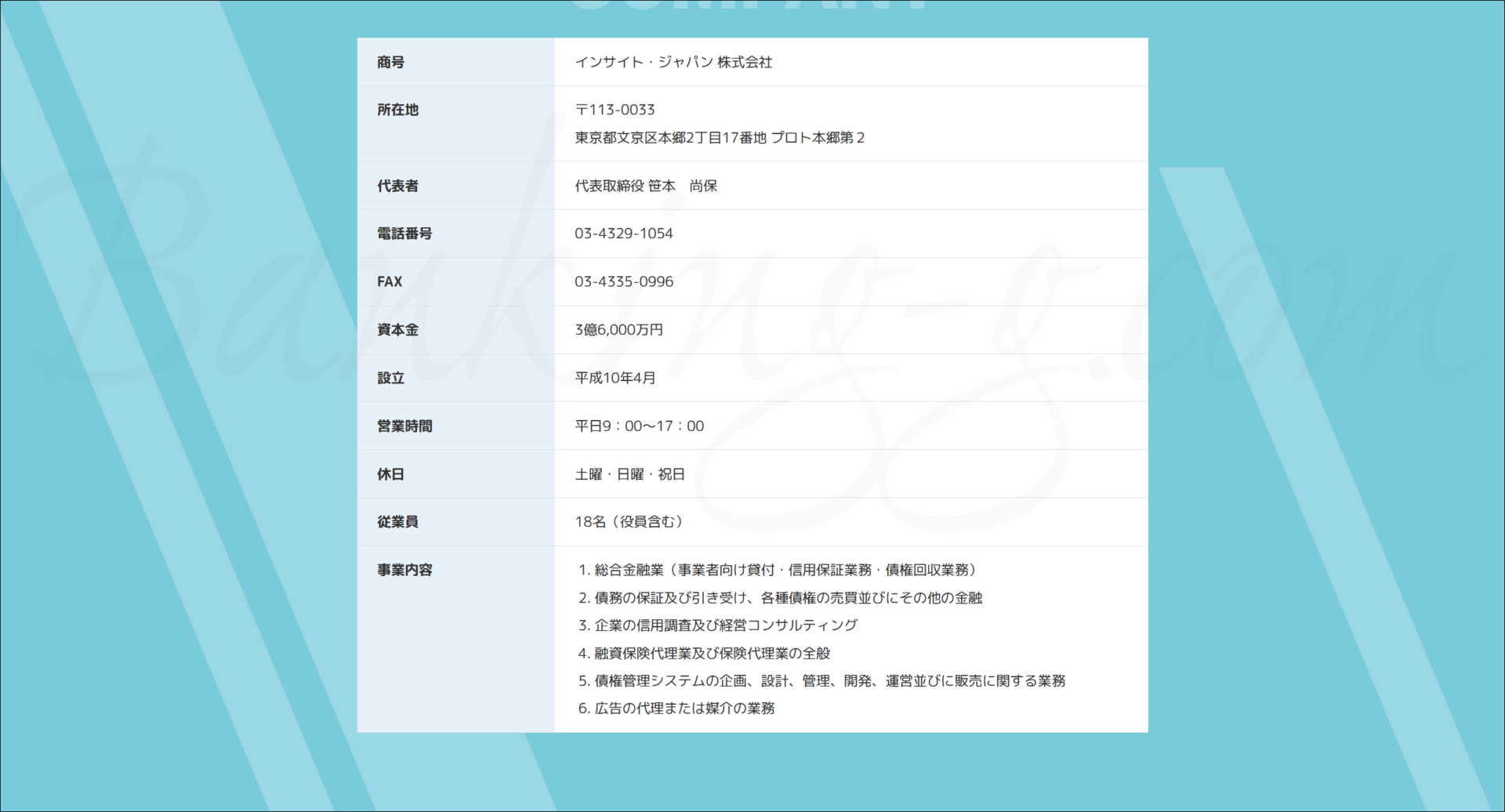
Task: Click postal code 〒113-0033
Action: click(x=615, y=110)
